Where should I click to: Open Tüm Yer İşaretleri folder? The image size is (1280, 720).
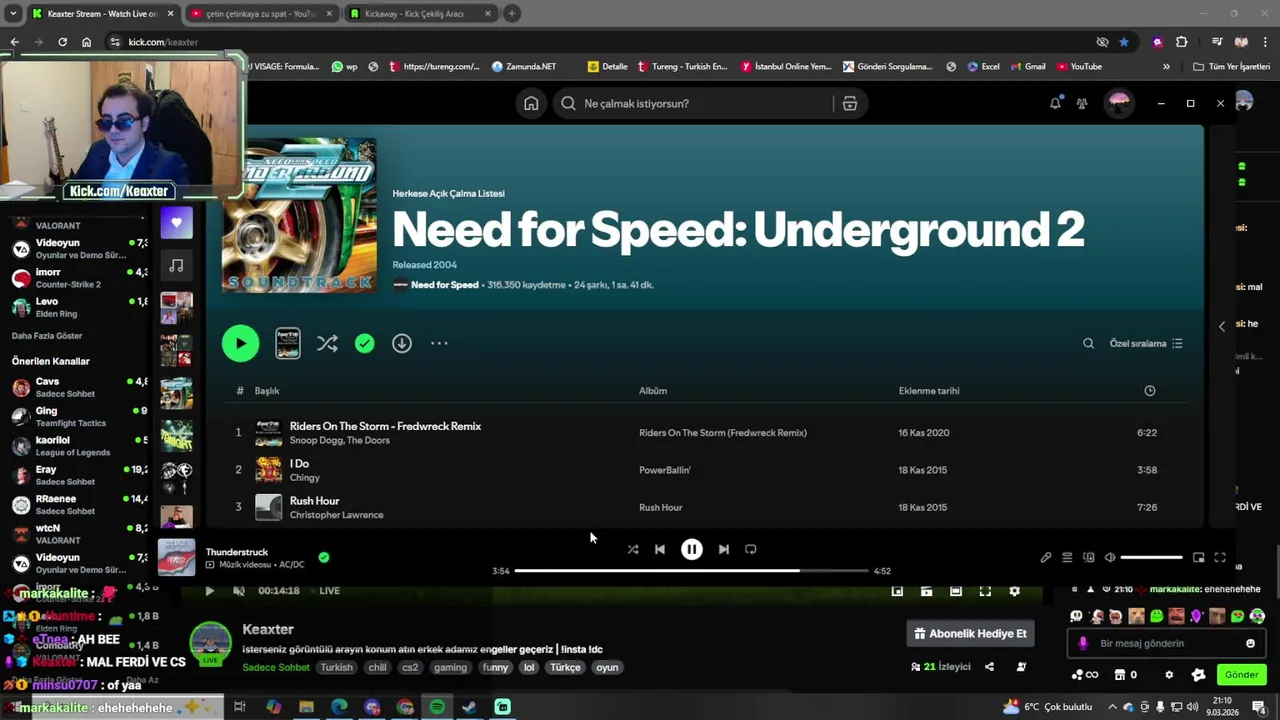click(1232, 67)
